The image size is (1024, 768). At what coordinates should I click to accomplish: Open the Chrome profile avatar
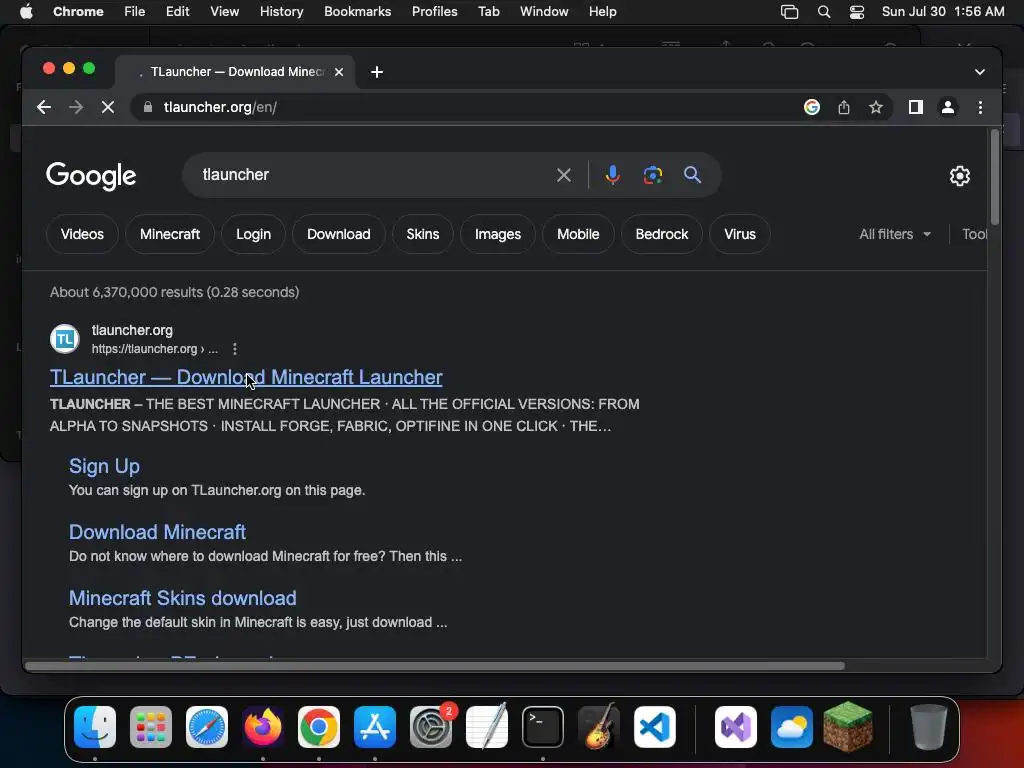(x=948, y=107)
